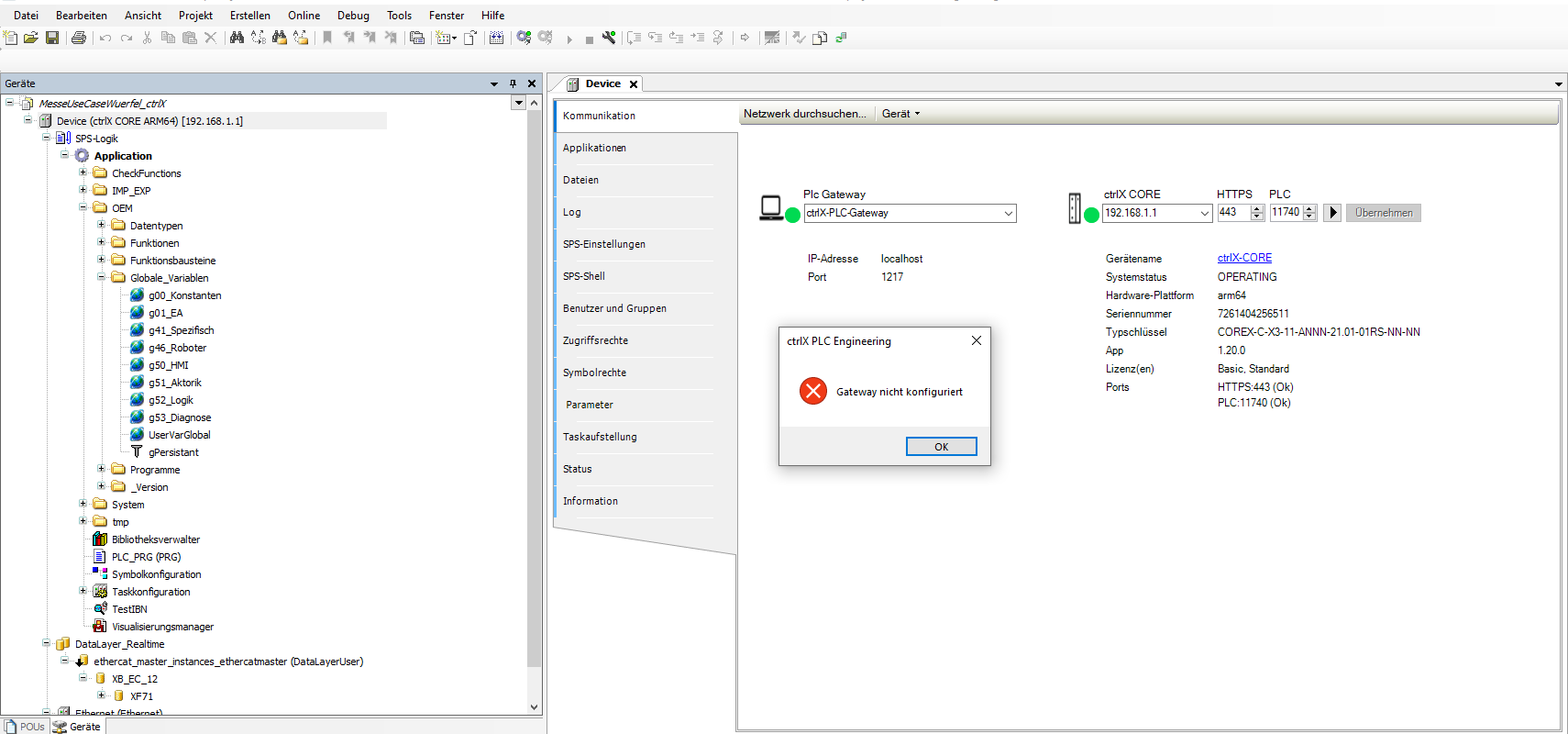Click the Find binoculars icon
The image size is (1568, 734).
pos(237,38)
